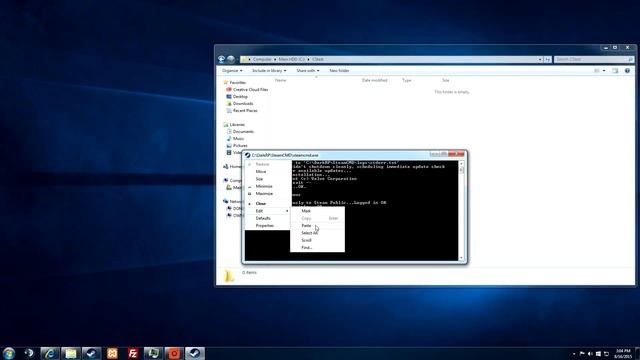This screenshot has width=640, height=360.
Task: Click the Explorer search box
Action: [x=594, y=60]
